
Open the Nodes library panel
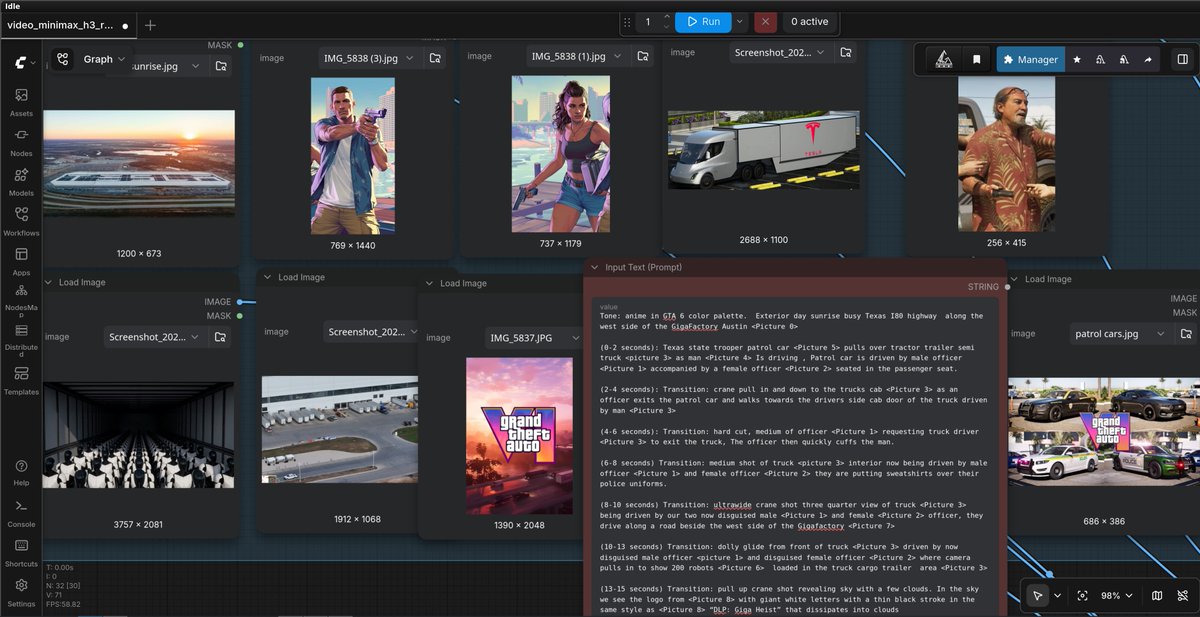pos(21,142)
